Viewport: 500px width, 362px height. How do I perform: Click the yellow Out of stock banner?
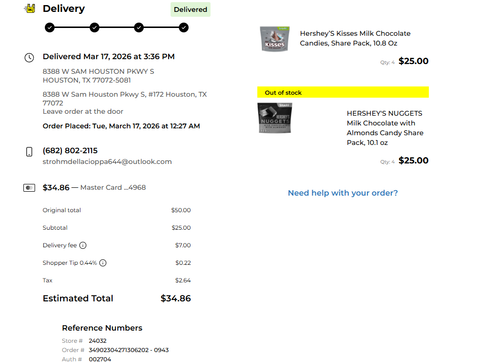click(343, 92)
